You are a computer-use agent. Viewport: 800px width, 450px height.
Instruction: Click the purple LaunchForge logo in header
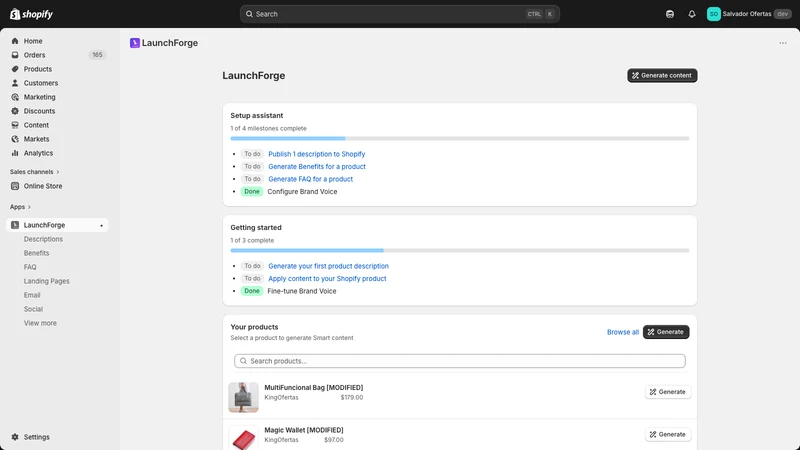(x=135, y=43)
